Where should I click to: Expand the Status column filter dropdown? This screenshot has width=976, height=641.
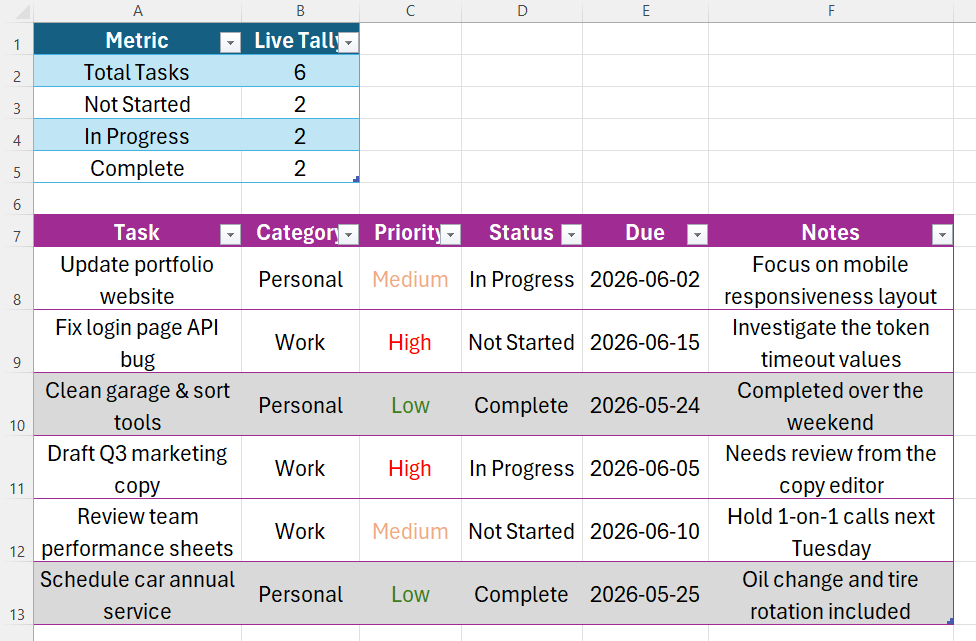[x=571, y=235]
